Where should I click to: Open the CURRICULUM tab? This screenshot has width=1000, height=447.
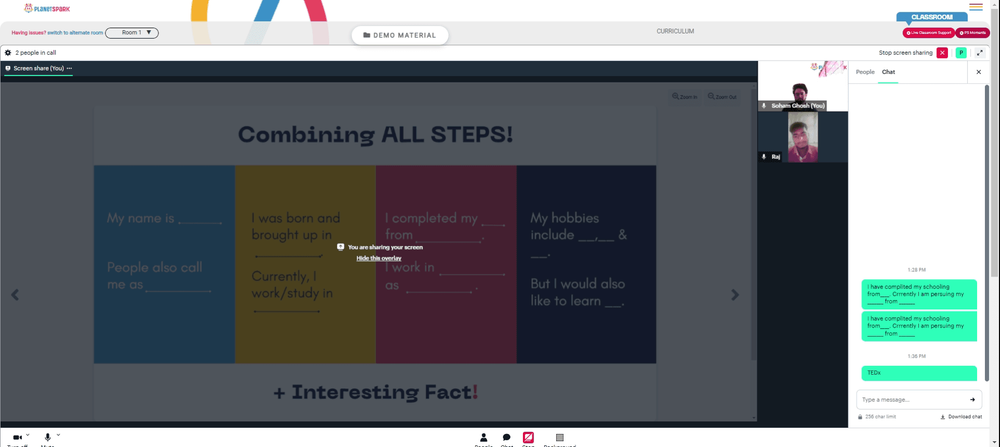[x=675, y=31]
